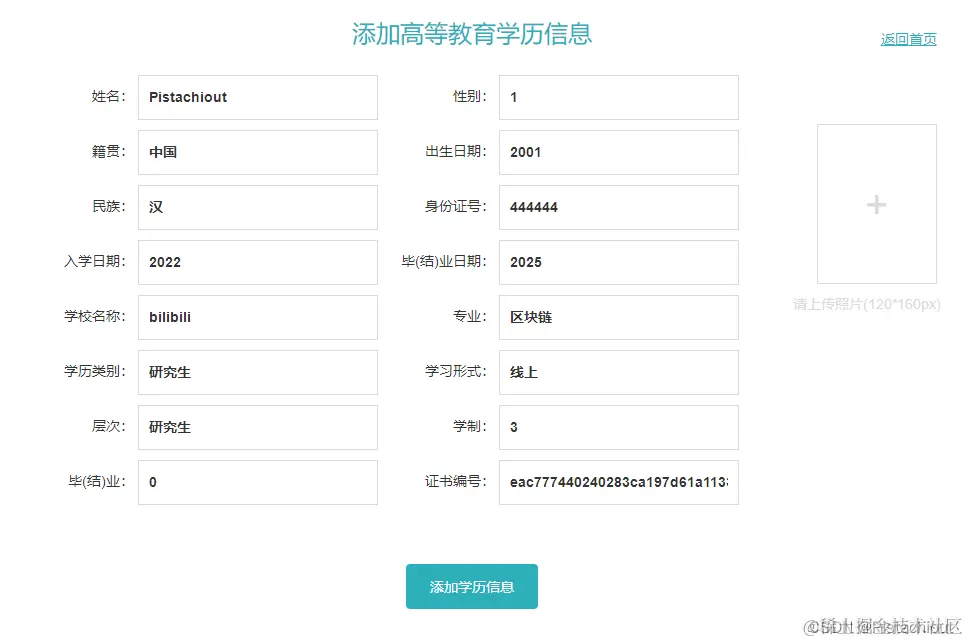Click the 姓名 field showing Pistachiout
This screenshot has width=969, height=643.
[257, 97]
